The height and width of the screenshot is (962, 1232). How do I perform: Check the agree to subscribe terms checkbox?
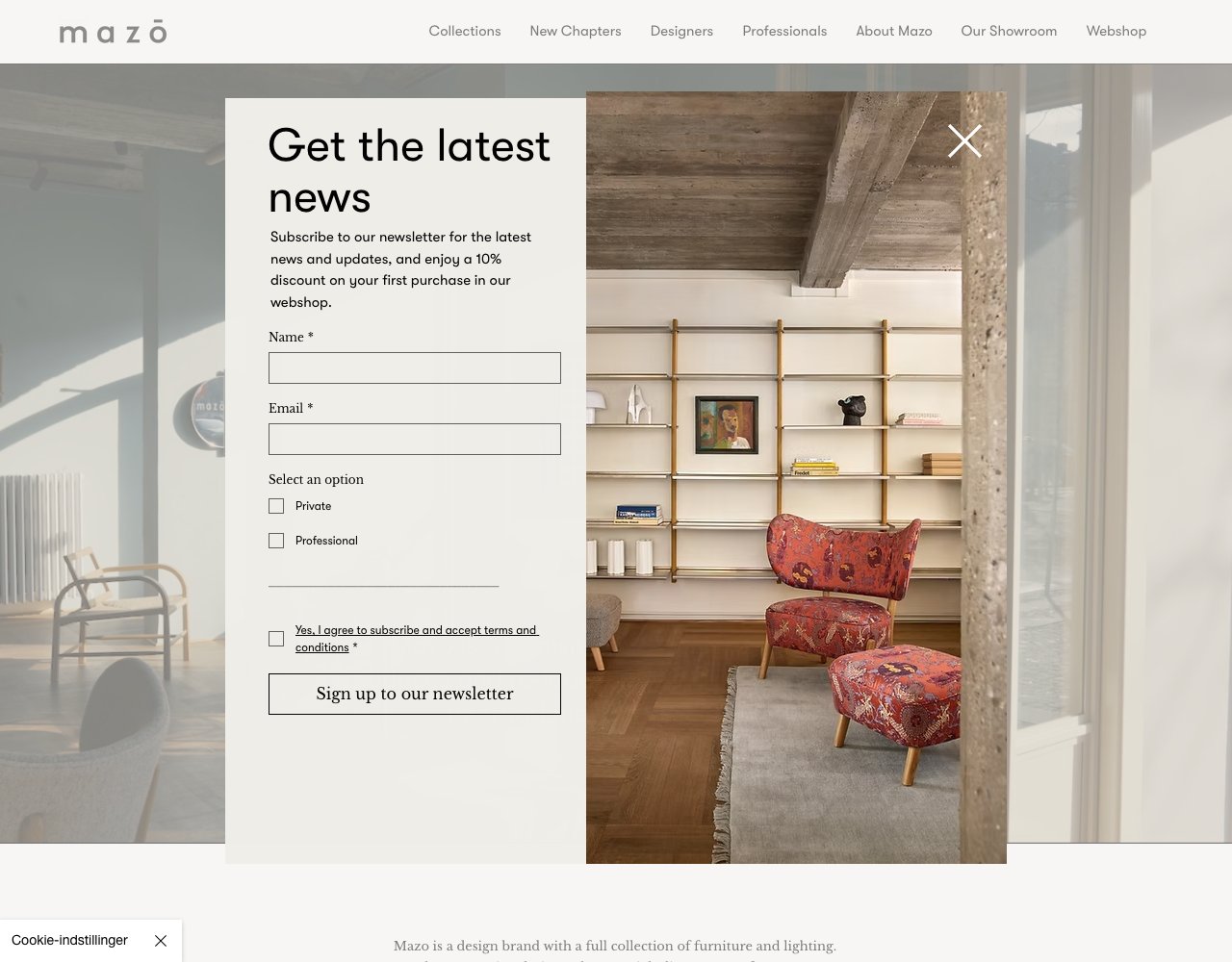(x=276, y=639)
